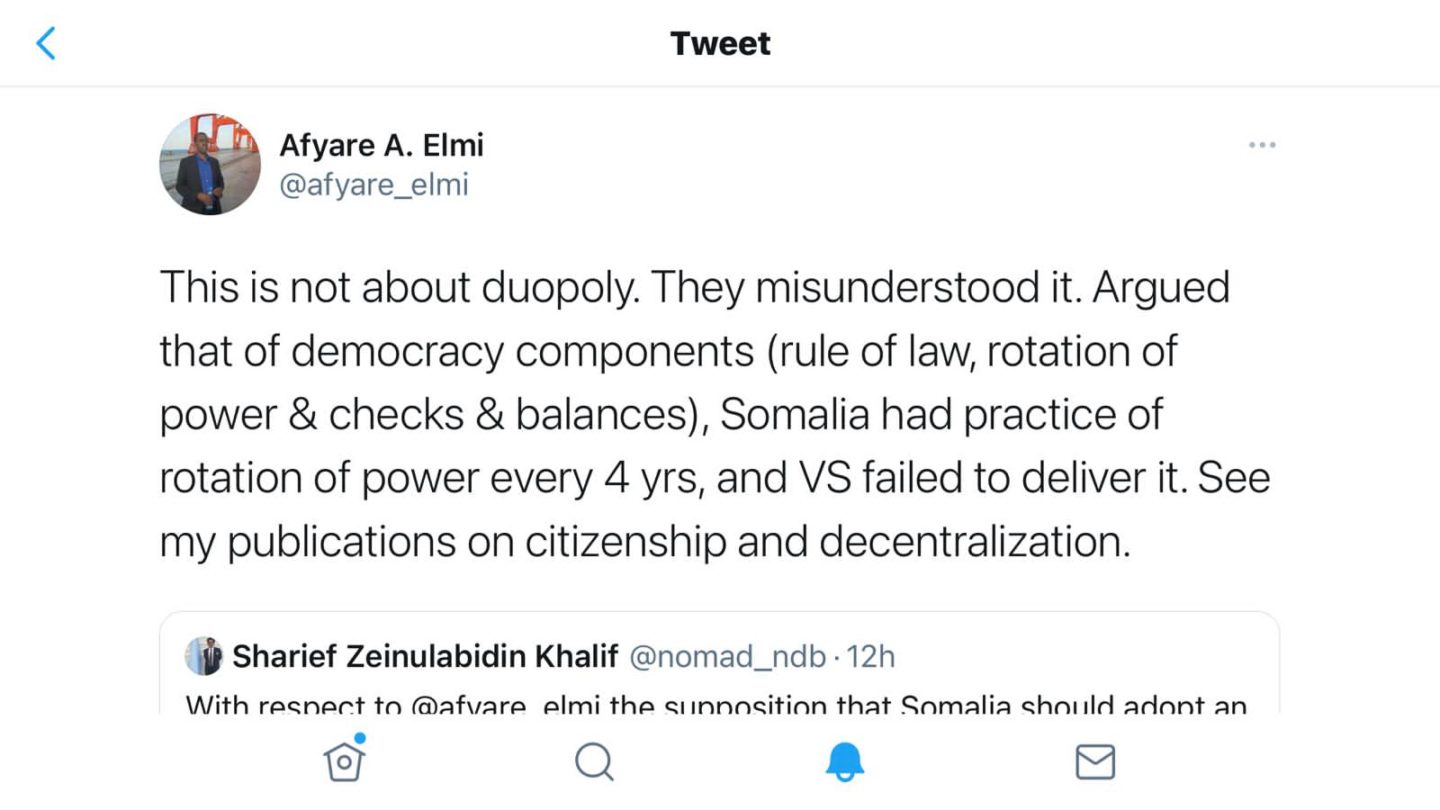Go back using the top-left arrow
1440x810 pixels.
[46, 44]
